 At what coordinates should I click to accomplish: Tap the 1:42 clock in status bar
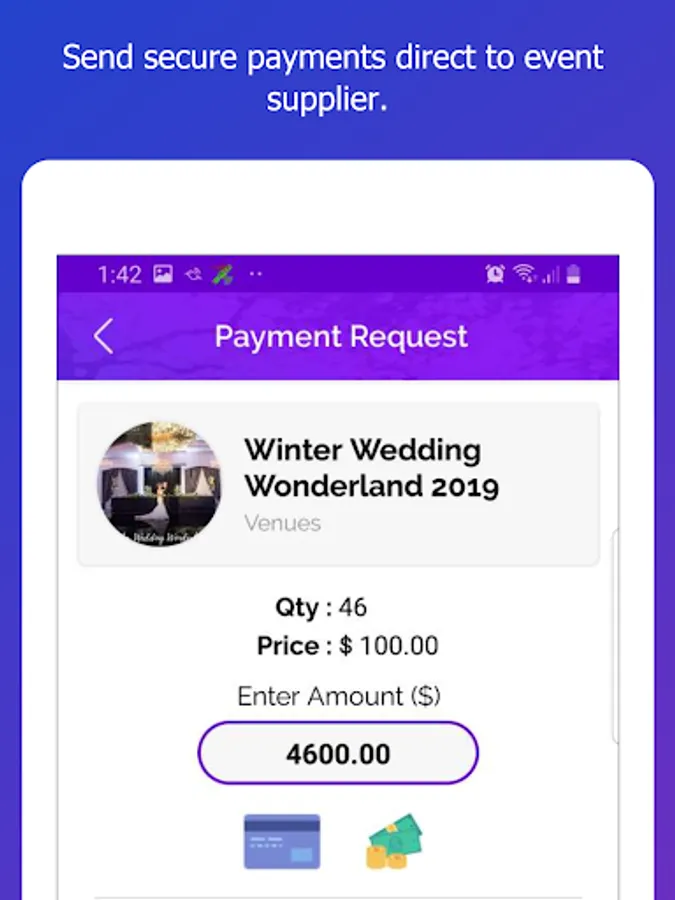click(x=119, y=274)
